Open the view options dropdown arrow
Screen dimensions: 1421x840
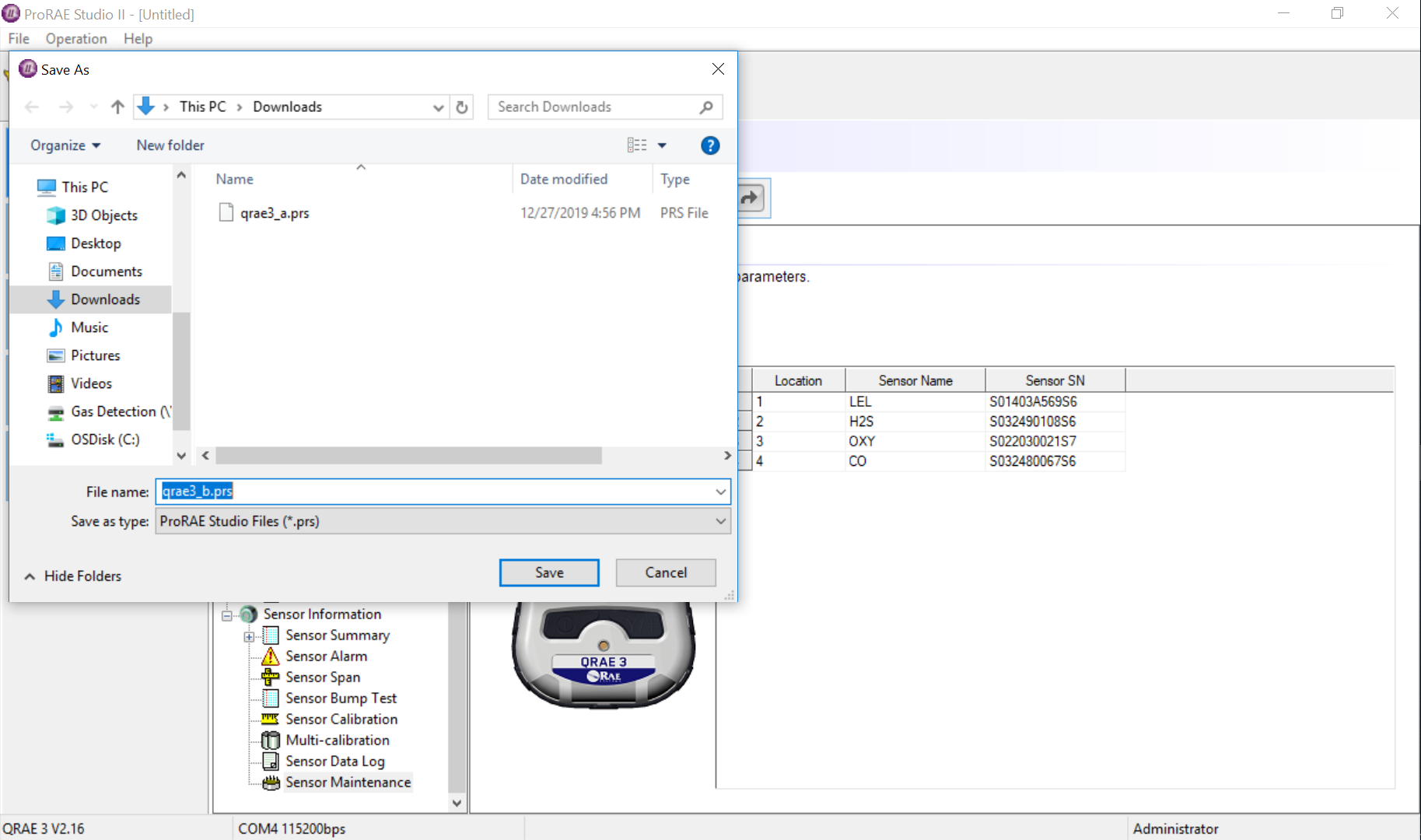coord(663,145)
